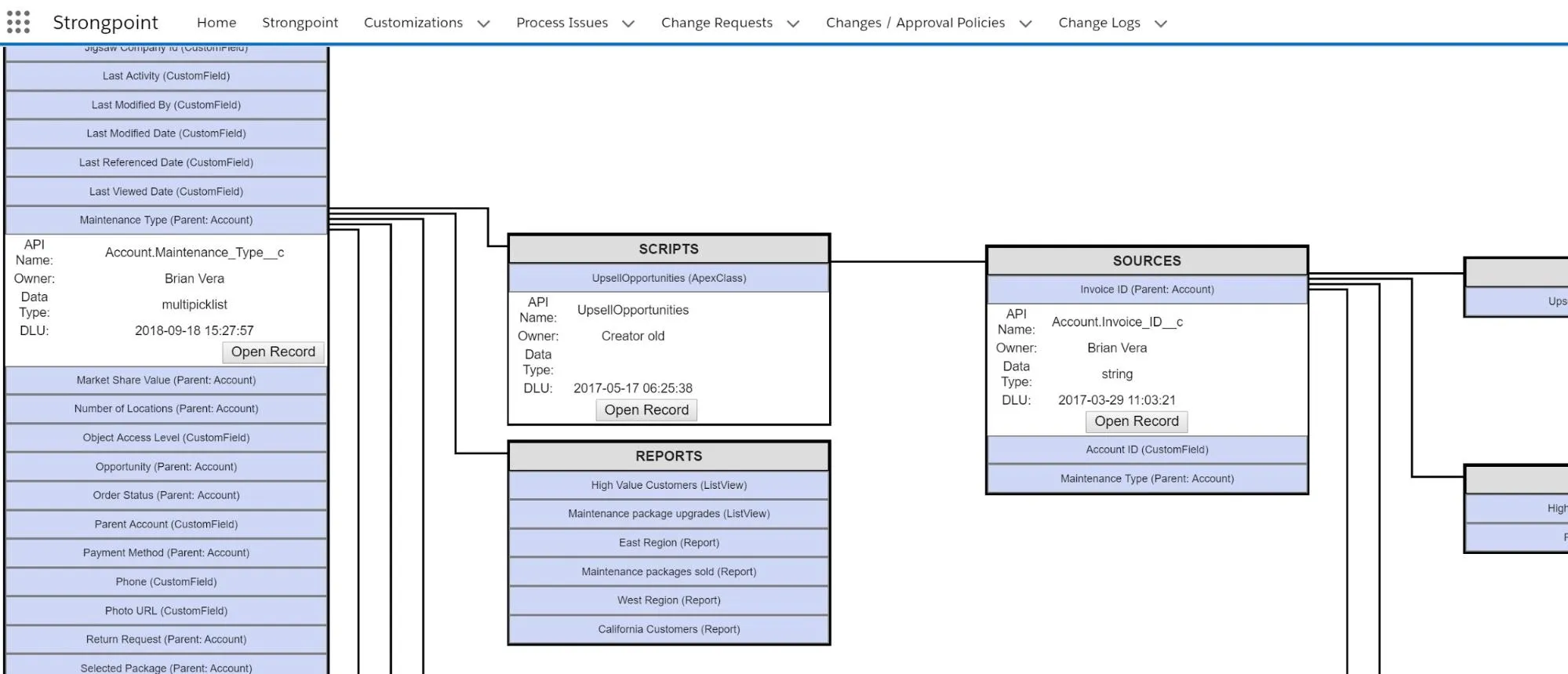Select Parent Account (CustomField) row
The image size is (1568, 674).
(166, 524)
